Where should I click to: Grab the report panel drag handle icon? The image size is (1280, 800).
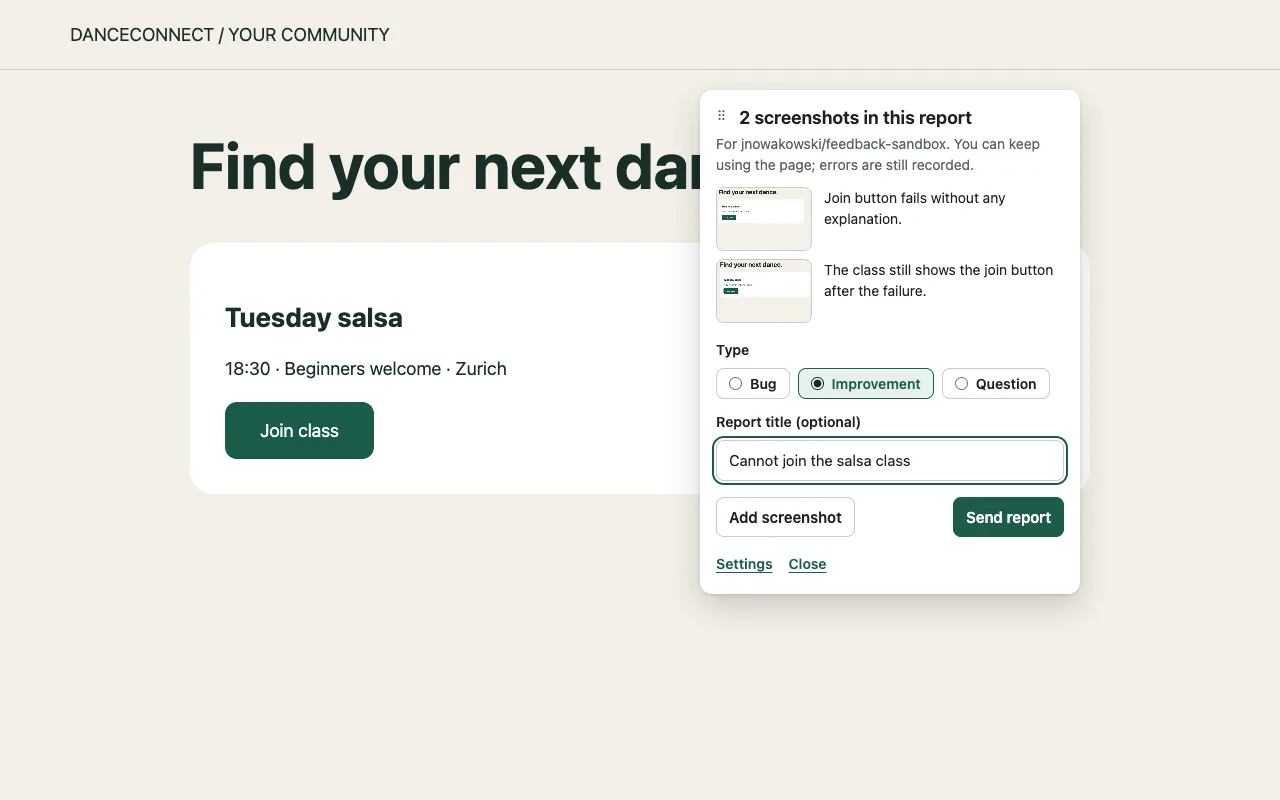click(x=722, y=116)
